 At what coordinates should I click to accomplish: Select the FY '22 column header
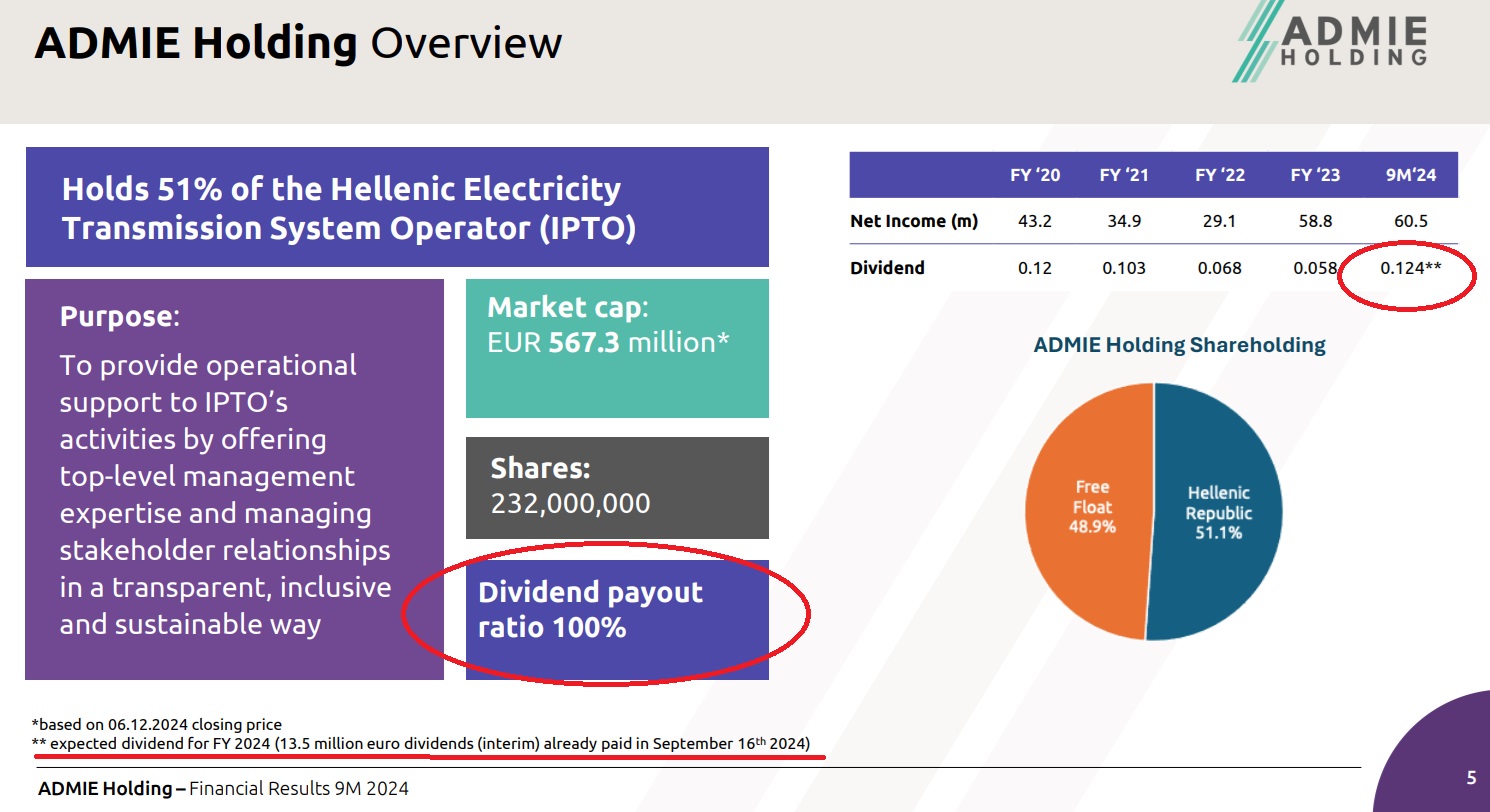tap(1220, 175)
